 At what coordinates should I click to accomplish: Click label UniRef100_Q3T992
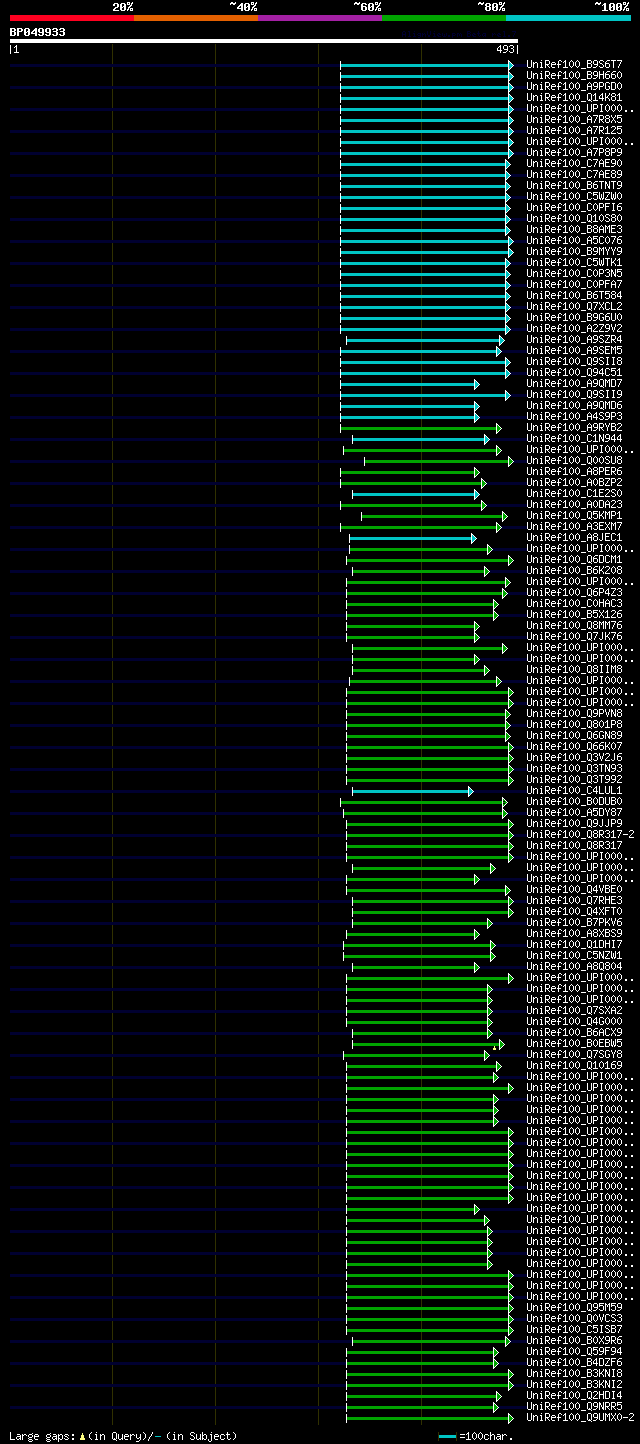pyautogui.click(x=574, y=779)
